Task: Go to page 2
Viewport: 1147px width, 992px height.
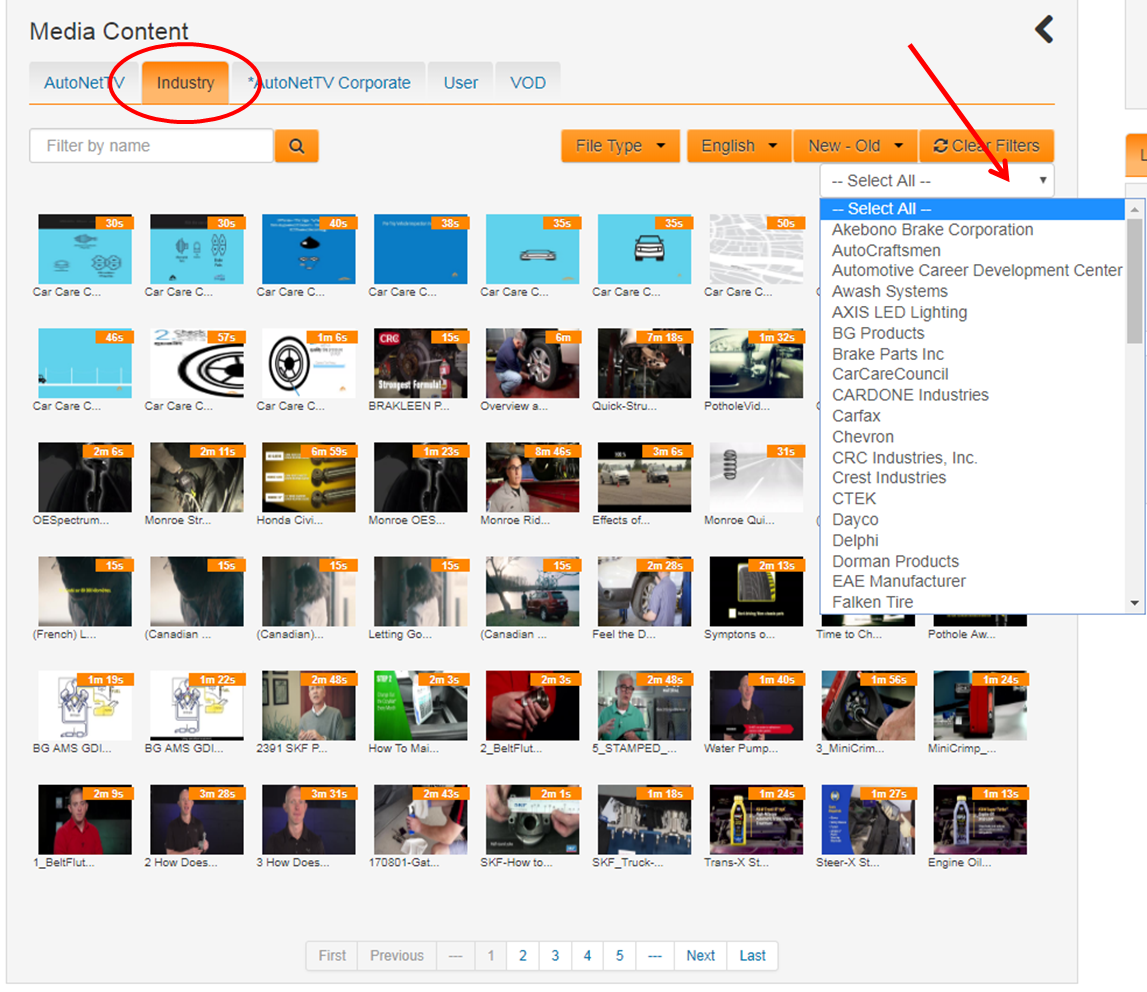Action: tap(523, 955)
